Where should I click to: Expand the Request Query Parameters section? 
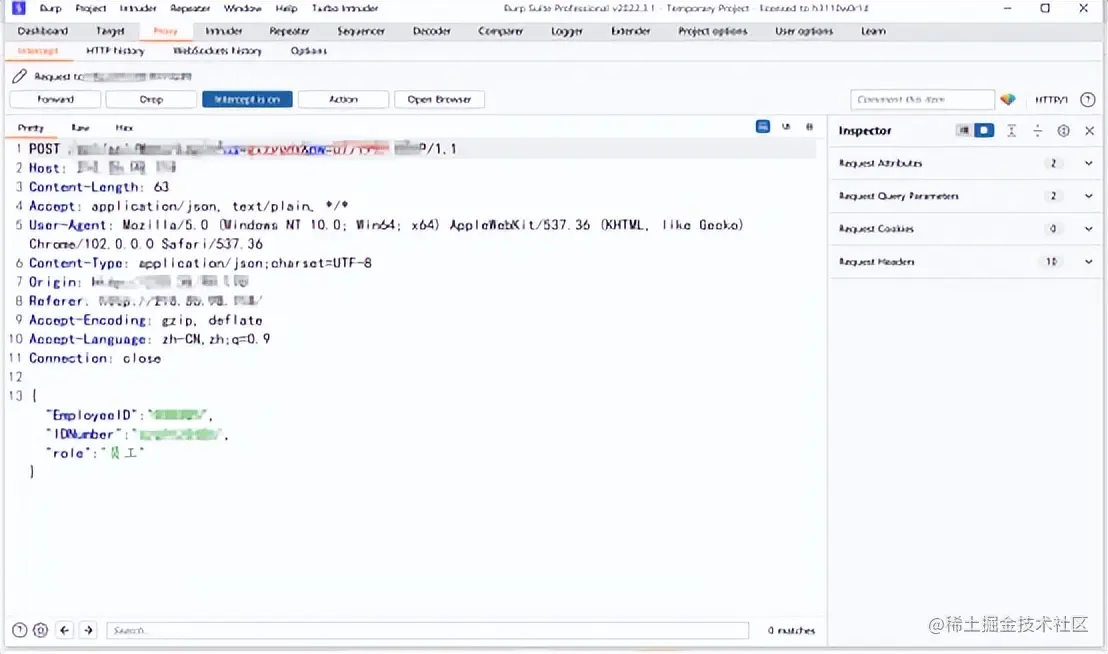[966, 196]
